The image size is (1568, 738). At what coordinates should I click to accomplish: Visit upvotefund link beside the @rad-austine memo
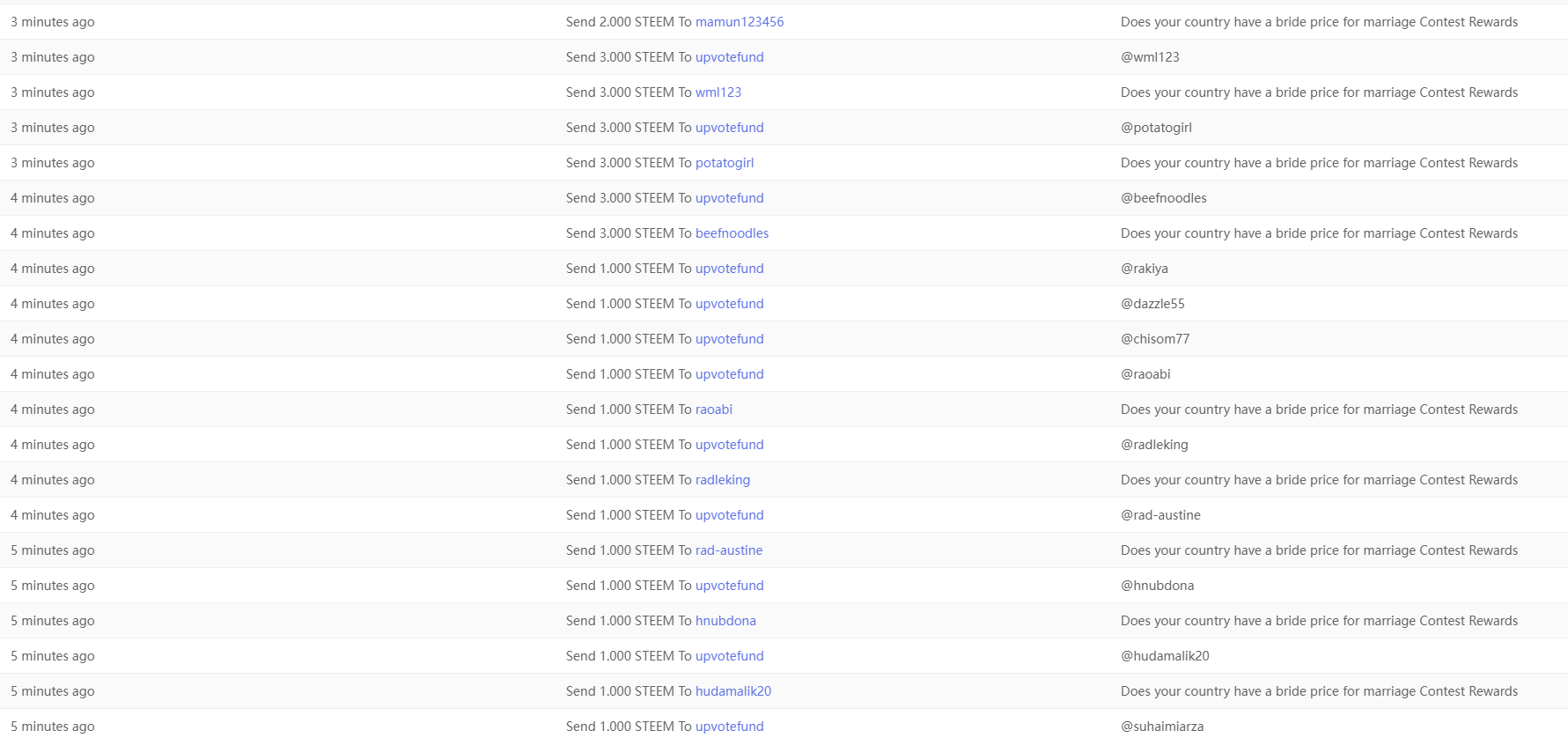(x=730, y=515)
